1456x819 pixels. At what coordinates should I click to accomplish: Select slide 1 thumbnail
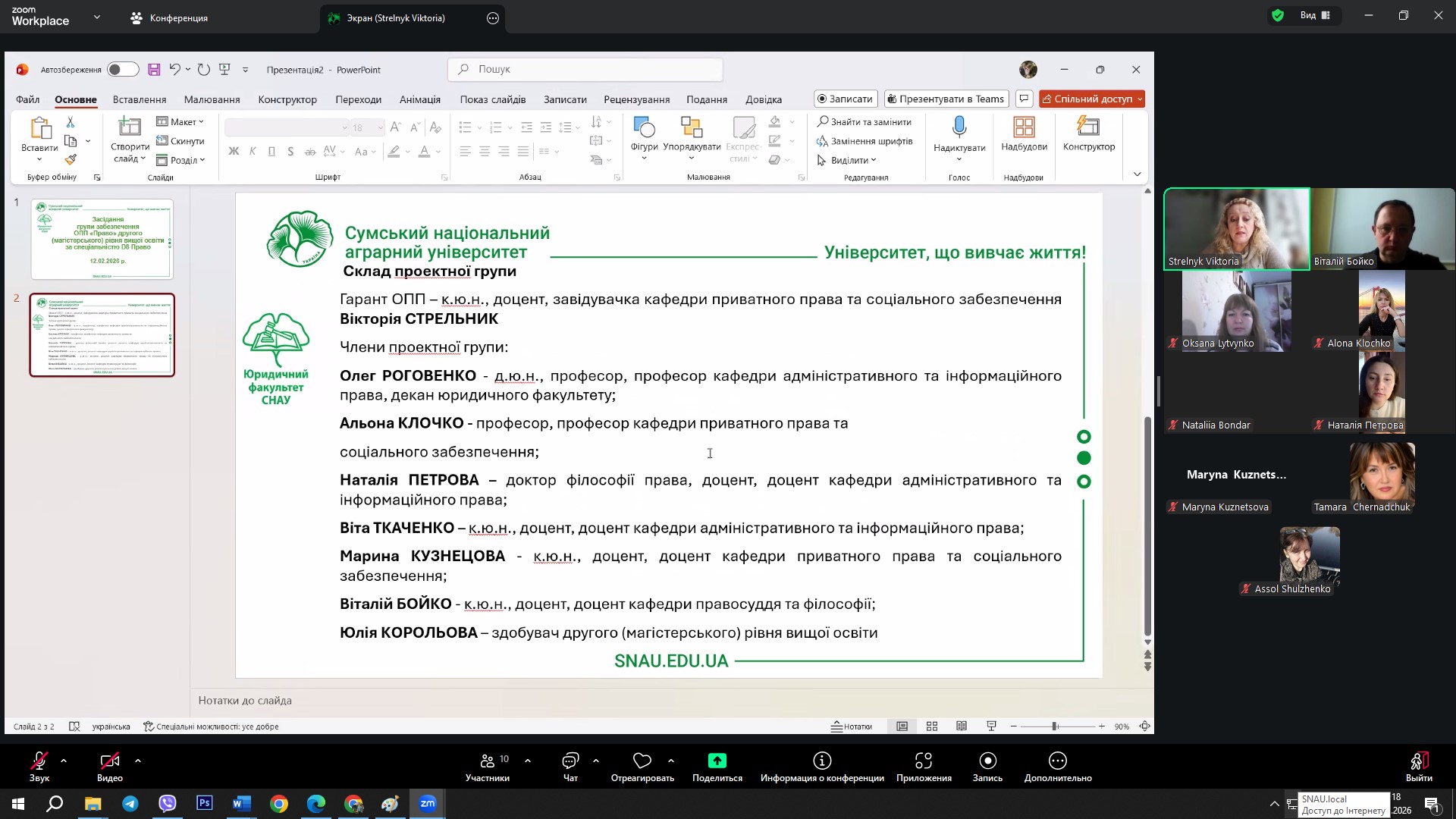click(x=102, y=239)
